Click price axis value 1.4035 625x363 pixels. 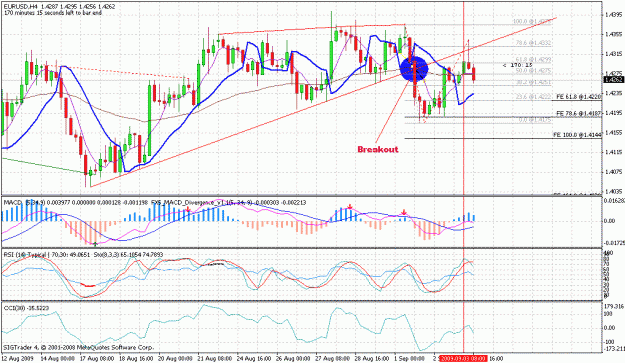click(614, 191)
